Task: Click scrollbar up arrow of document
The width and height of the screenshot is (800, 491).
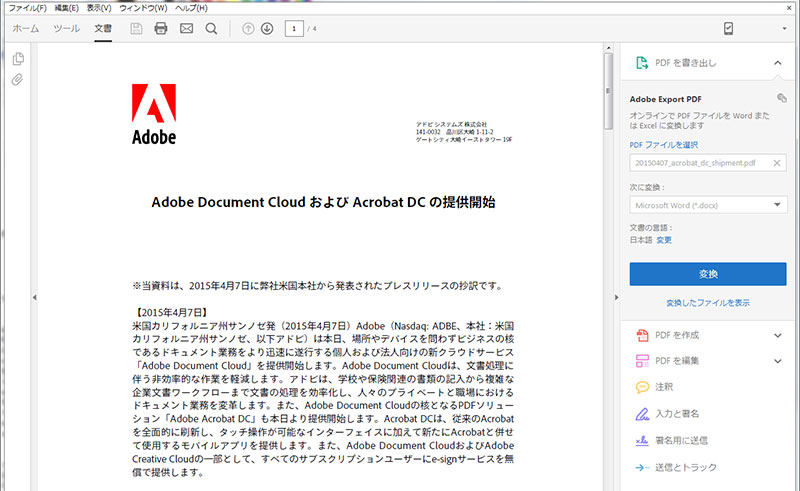Action: pyautogui.click(x=608, y=48)
